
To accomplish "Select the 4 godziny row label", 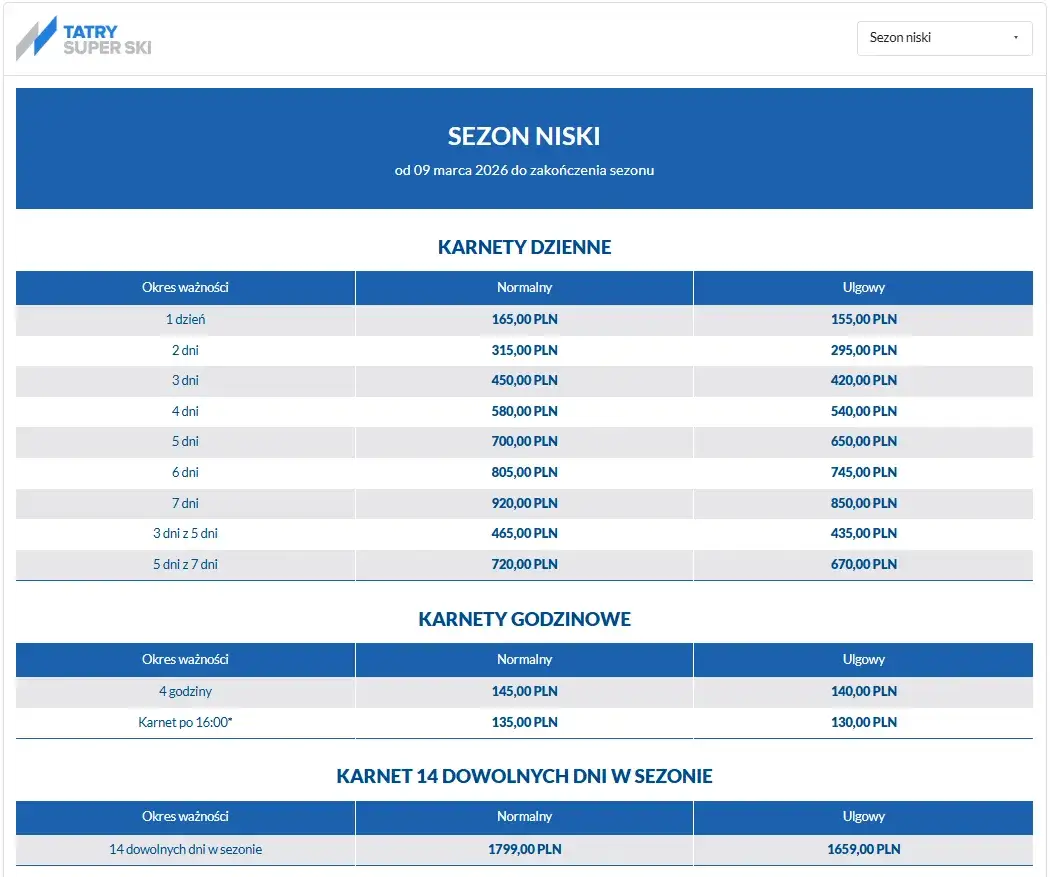I will (185, 691).
